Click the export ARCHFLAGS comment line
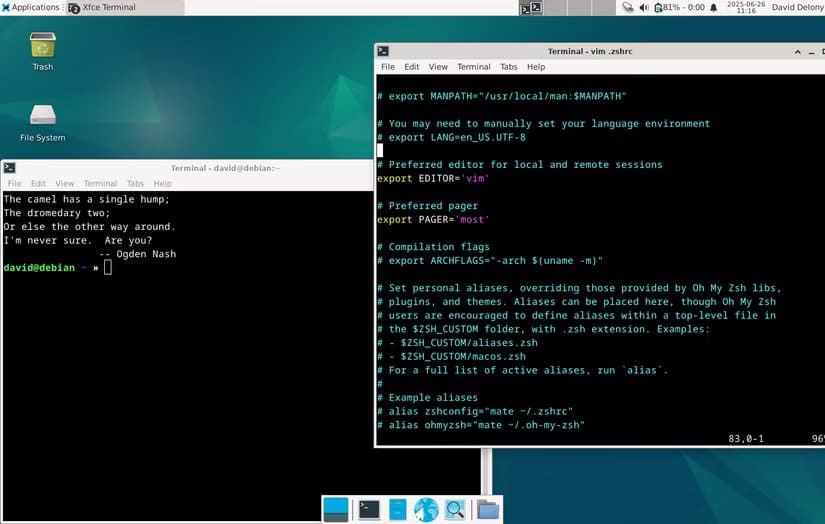 coord(490,260)
